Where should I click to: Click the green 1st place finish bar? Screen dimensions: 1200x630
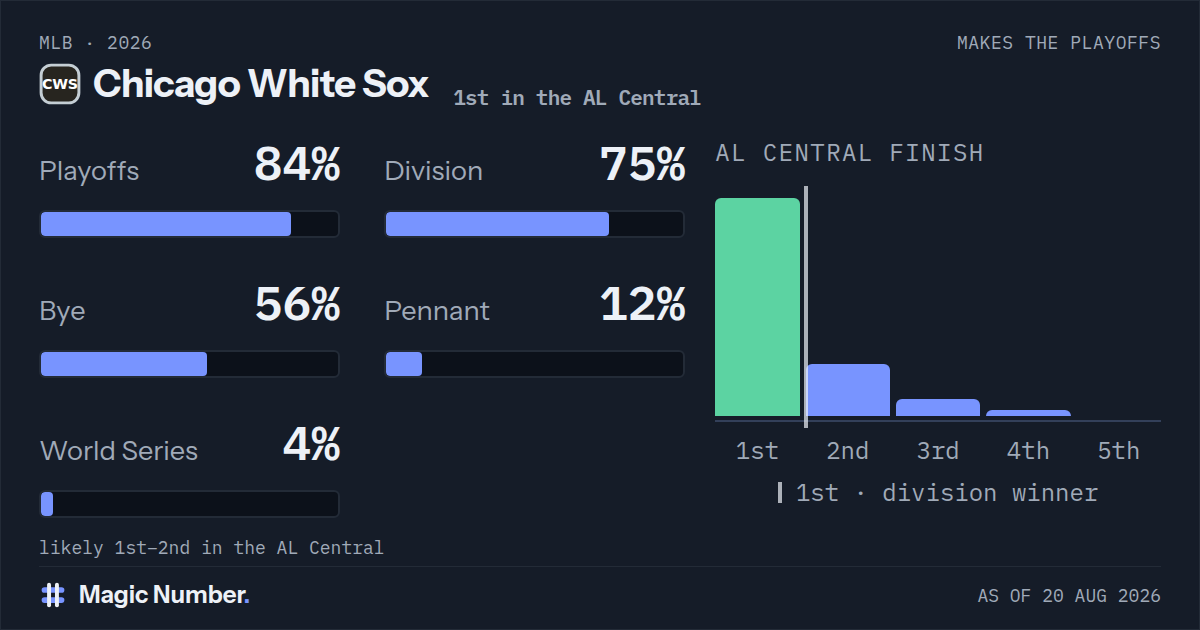757,307
